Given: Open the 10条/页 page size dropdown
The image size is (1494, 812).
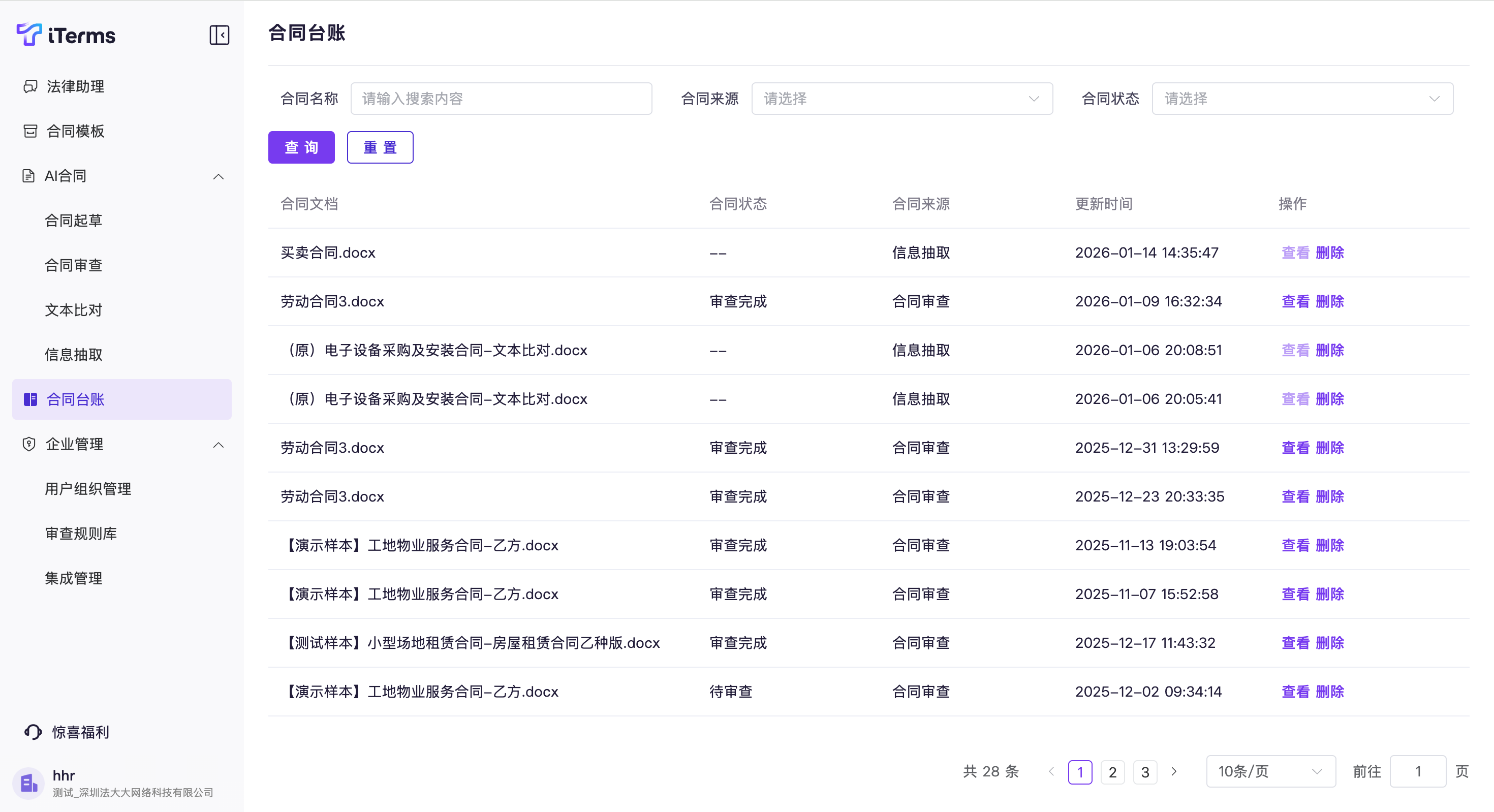Looking at the screenshot, I should [1270, 771].
